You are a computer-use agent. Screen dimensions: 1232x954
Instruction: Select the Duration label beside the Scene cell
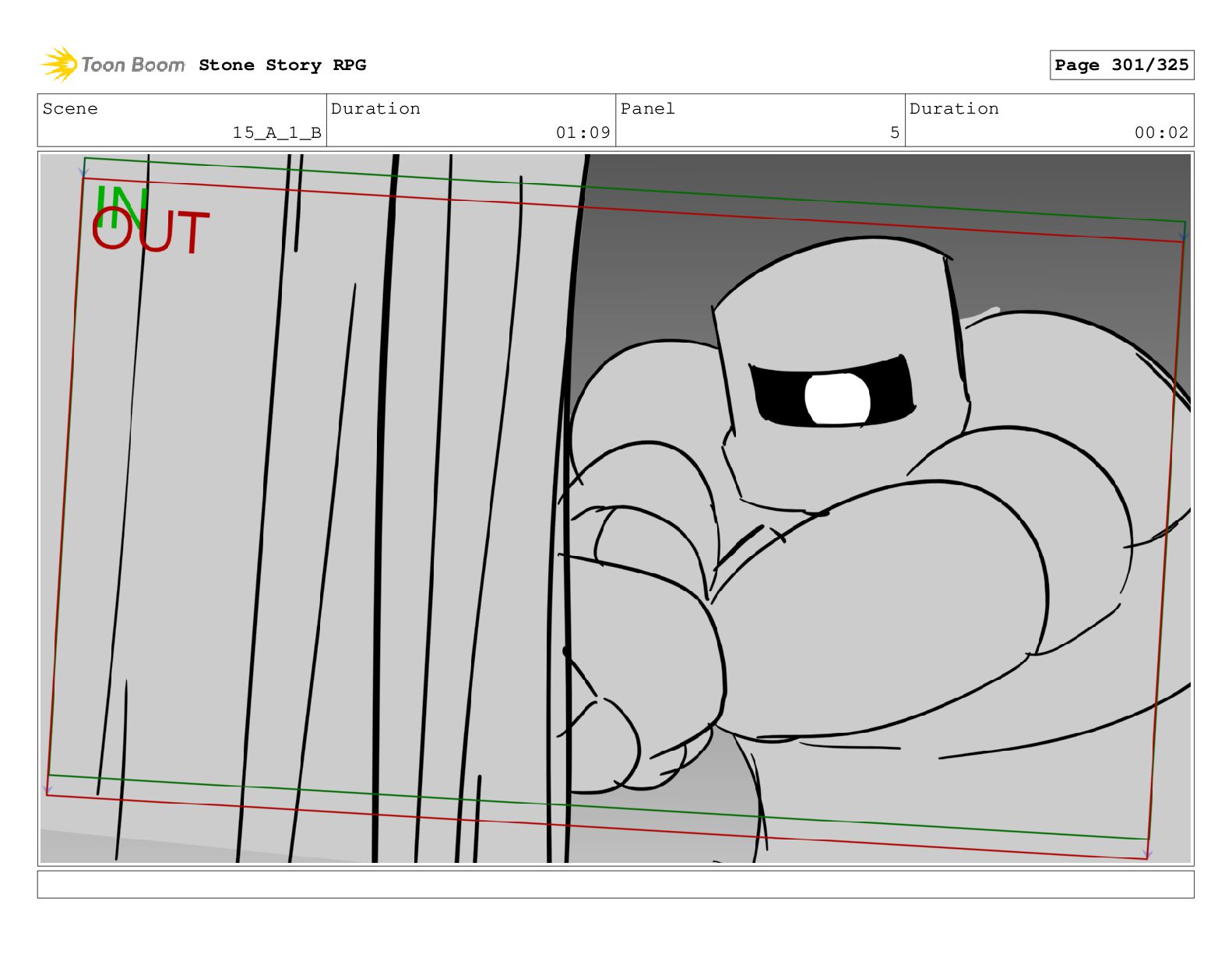pos(376,109)
